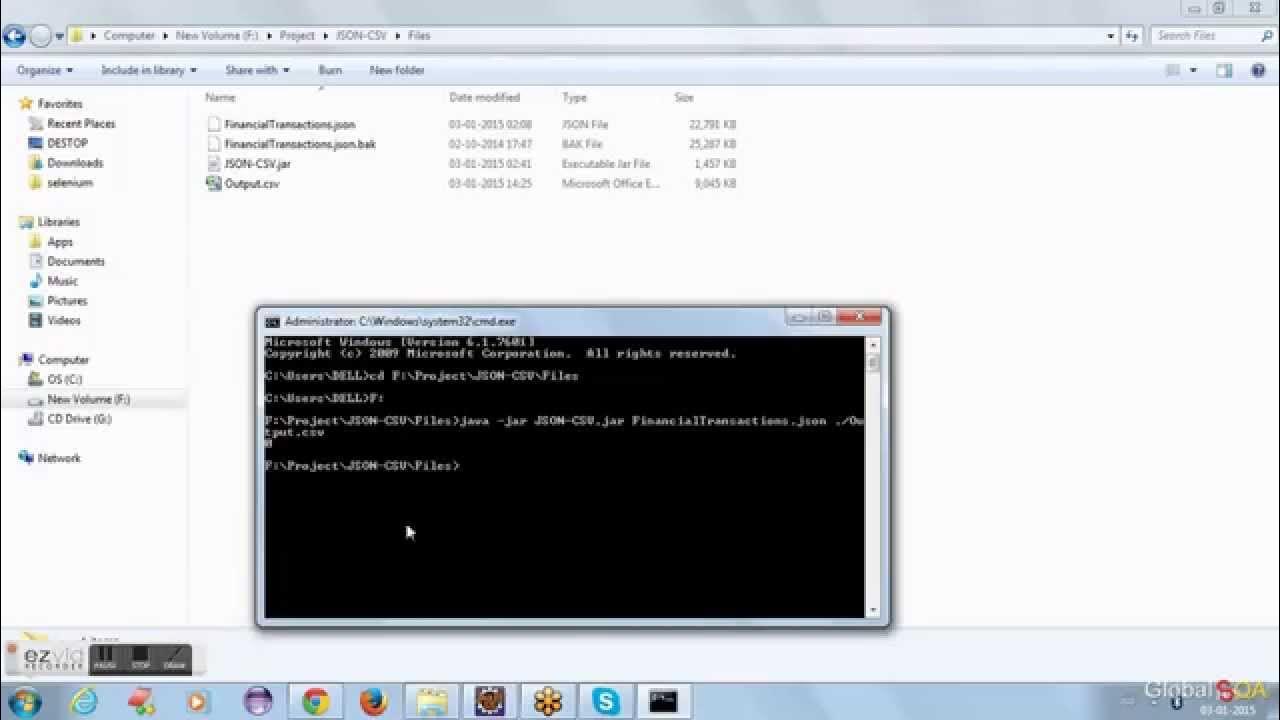1280x720 pixels.
Task: Open the Videos library
Action: click(x=64, y=320)
